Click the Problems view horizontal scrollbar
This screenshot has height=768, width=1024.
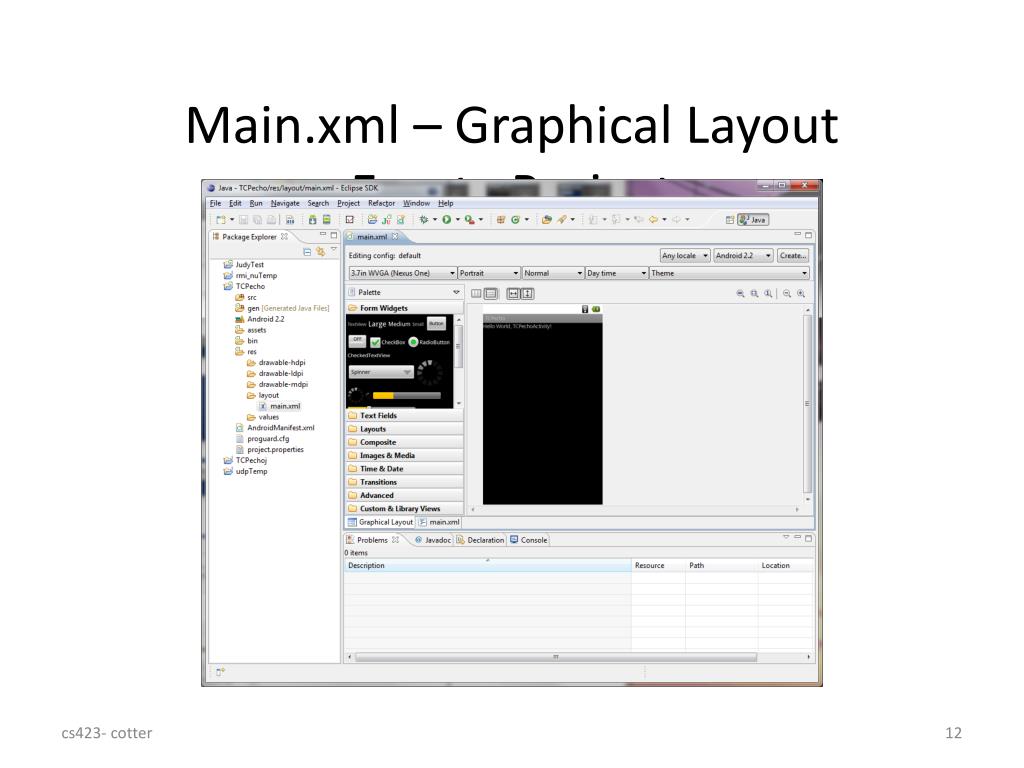point(556,657)
